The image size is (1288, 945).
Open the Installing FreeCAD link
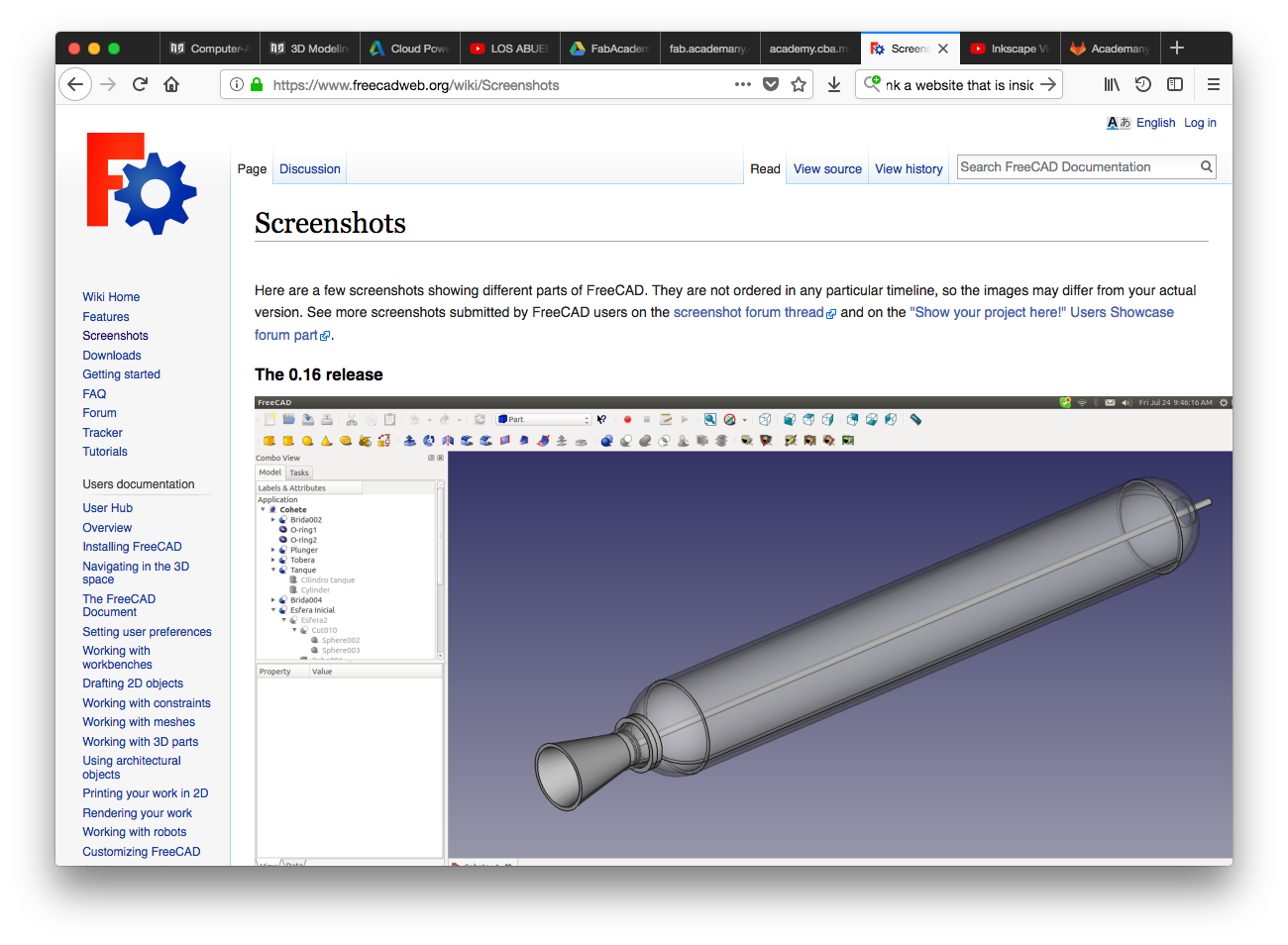132,547
